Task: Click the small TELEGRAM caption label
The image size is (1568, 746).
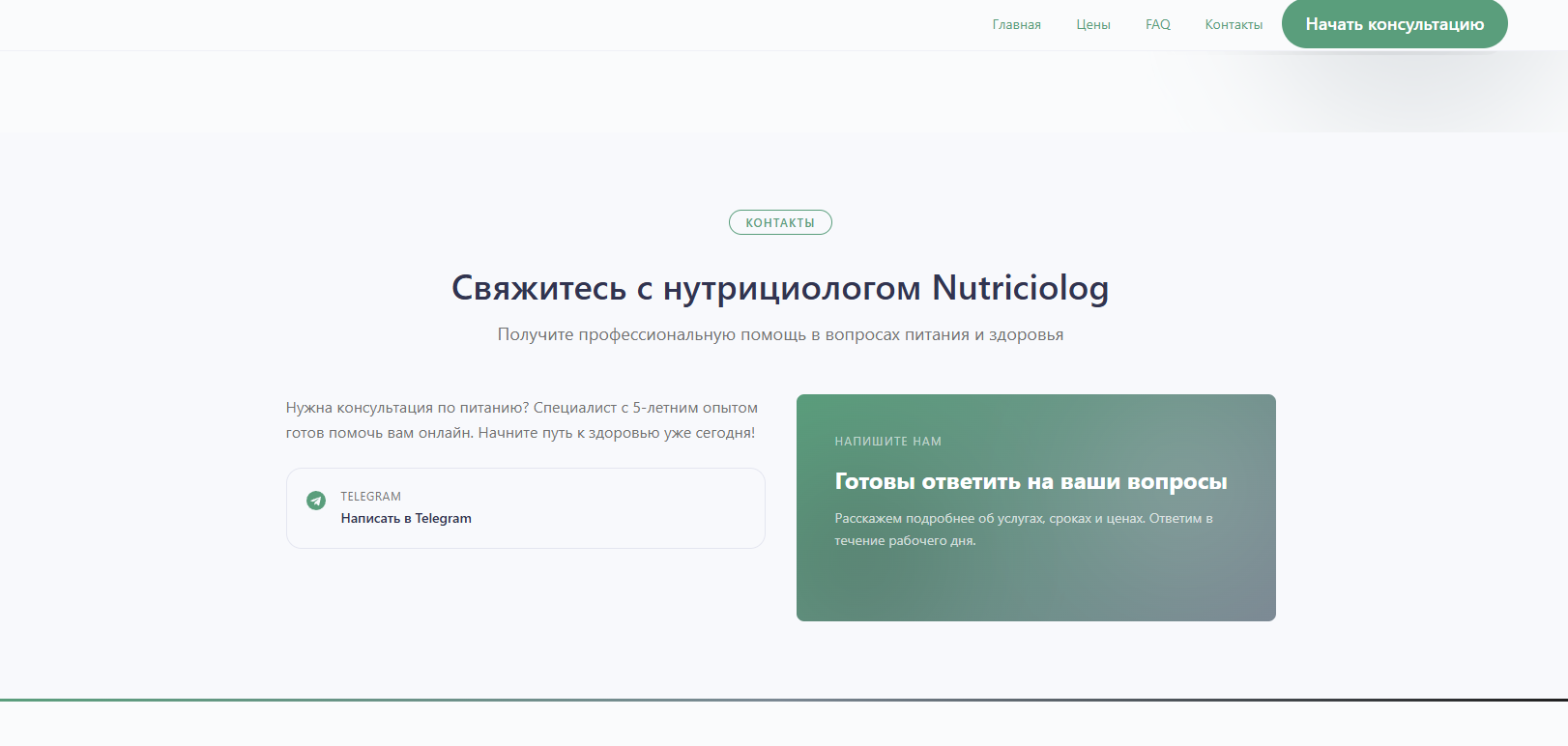Action: coord(370,497)
